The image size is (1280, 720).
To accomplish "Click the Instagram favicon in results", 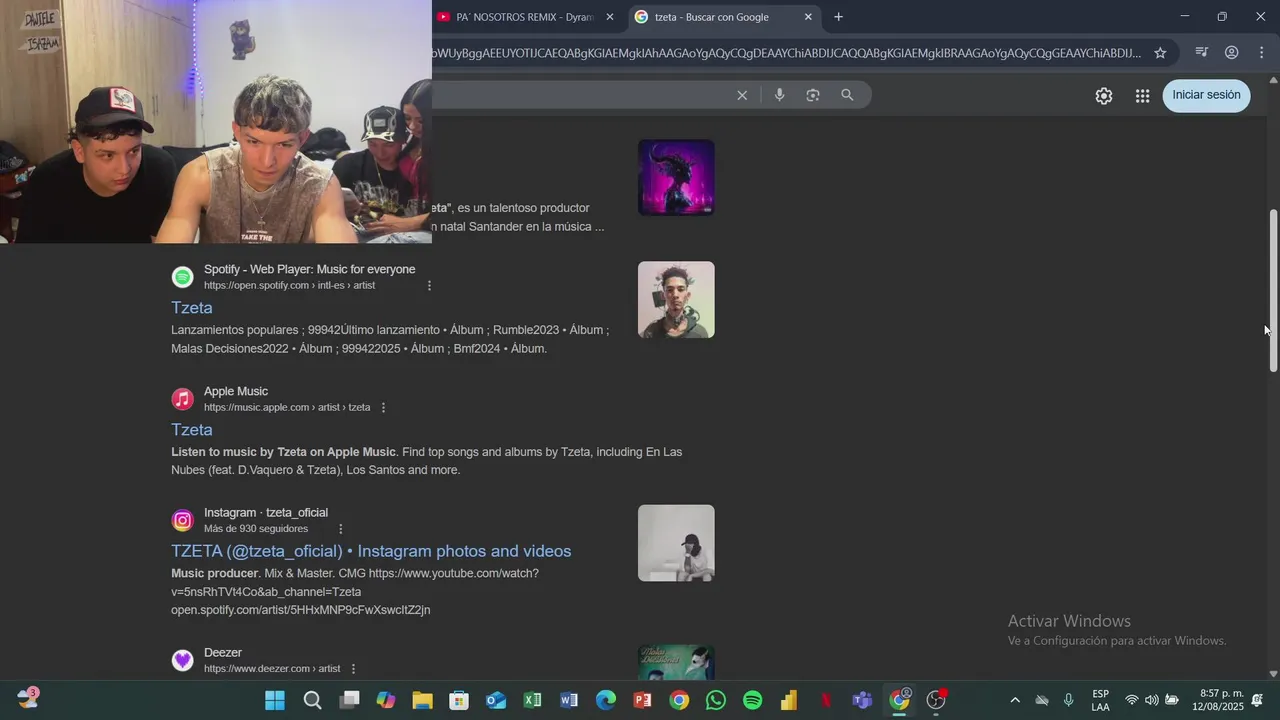I will pos(182,520).
